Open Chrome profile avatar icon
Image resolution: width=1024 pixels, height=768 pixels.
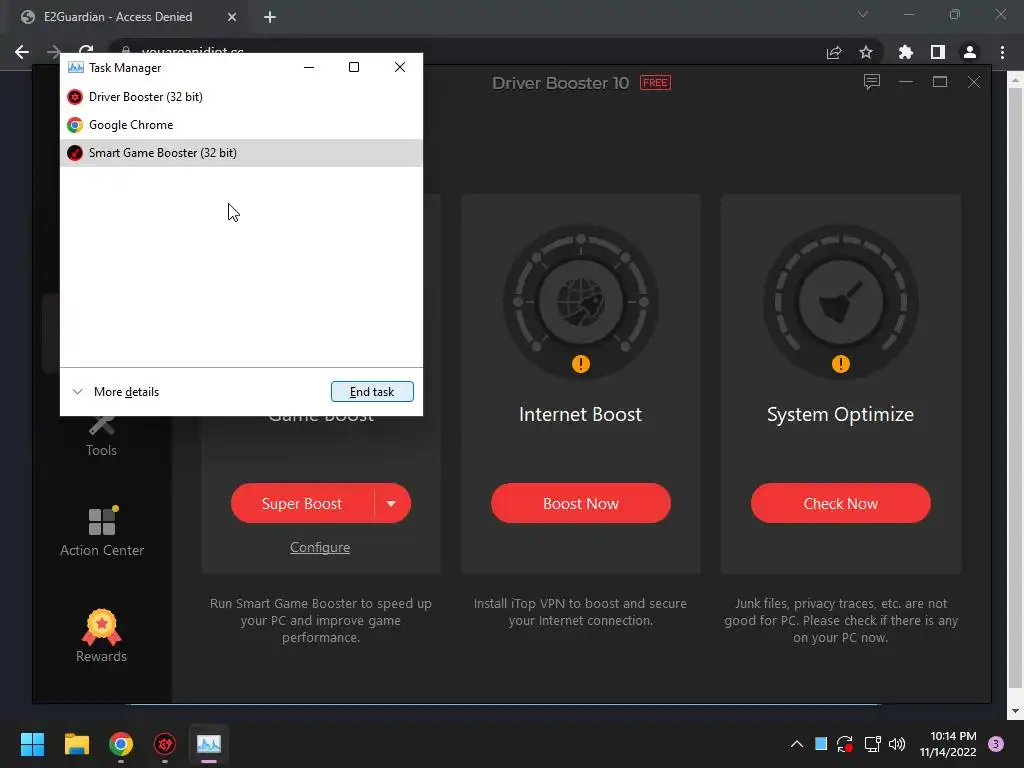point(970,52)
